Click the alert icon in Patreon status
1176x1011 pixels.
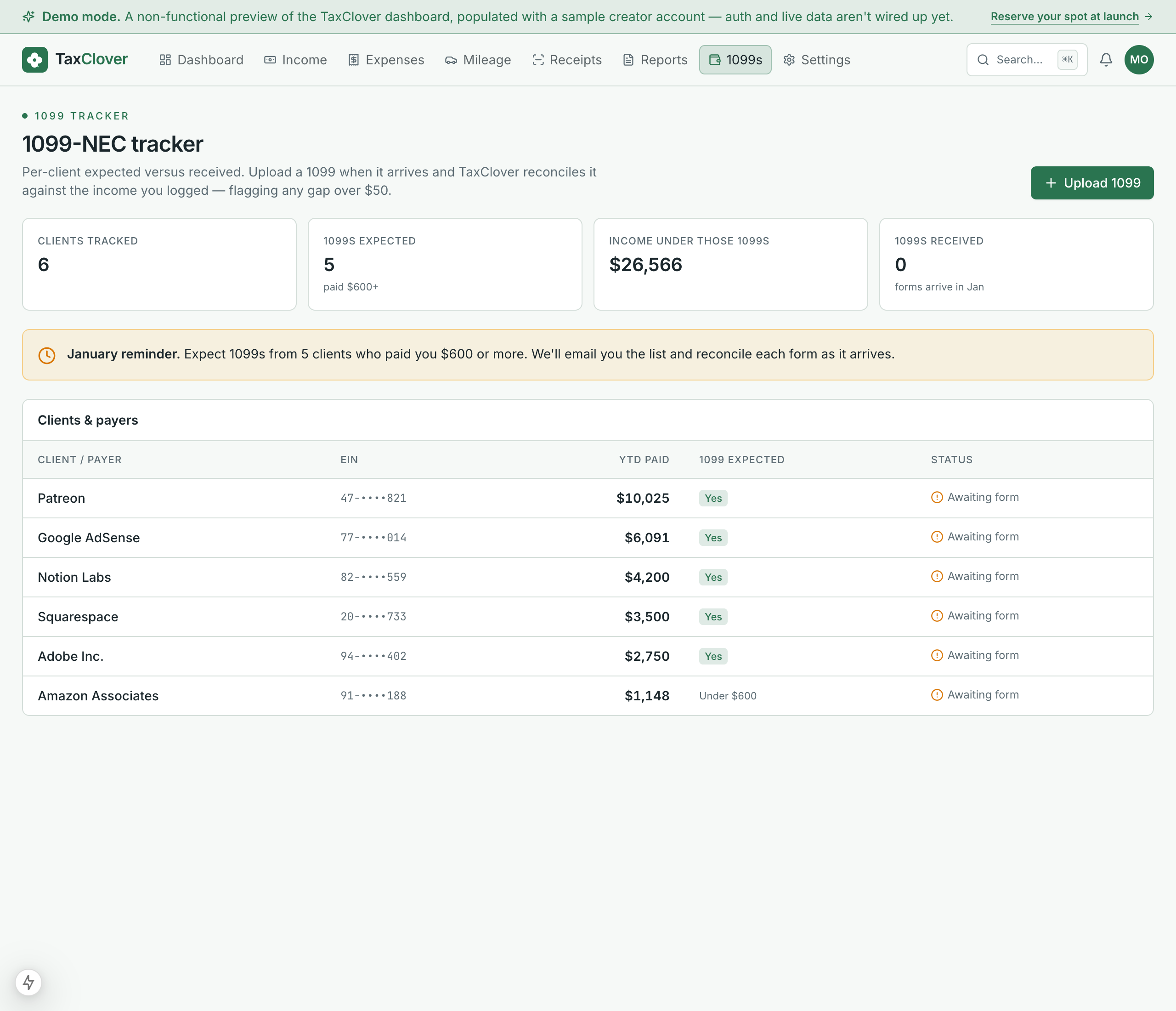tap(937, 497)
